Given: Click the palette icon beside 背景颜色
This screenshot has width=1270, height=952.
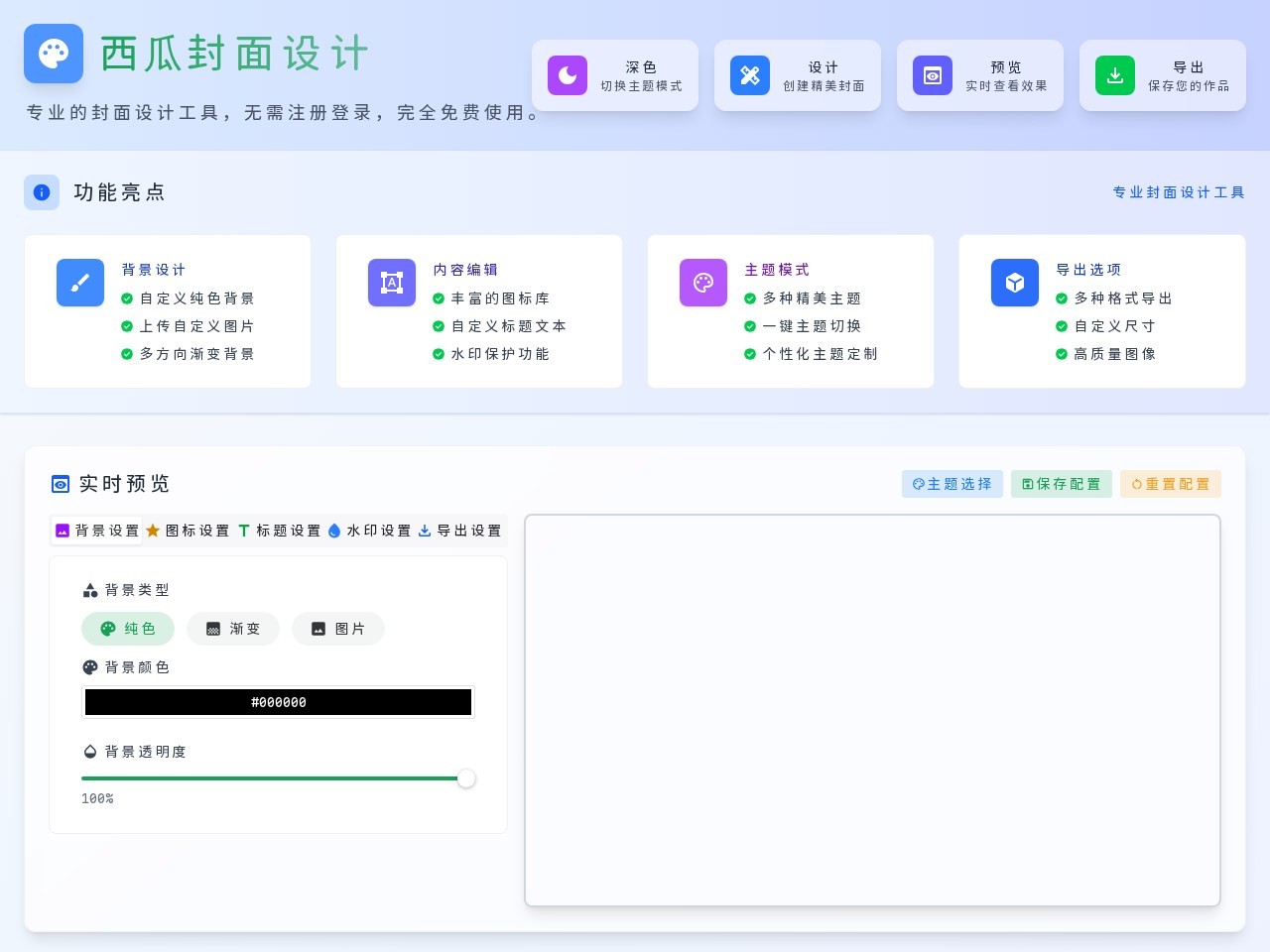Looking at the screenshot, I should [90, 667].
